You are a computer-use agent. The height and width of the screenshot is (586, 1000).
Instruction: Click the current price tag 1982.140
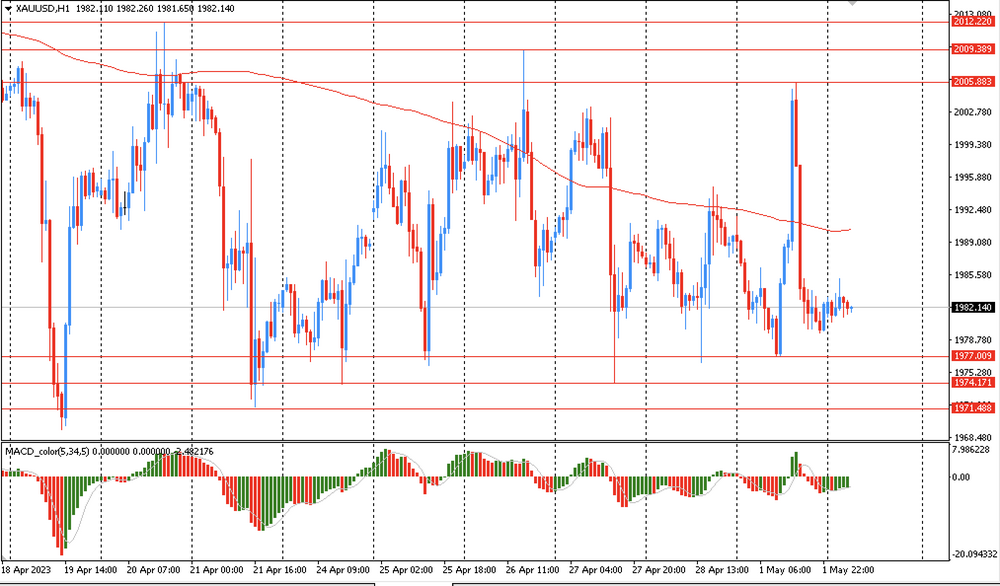point(973,308)
